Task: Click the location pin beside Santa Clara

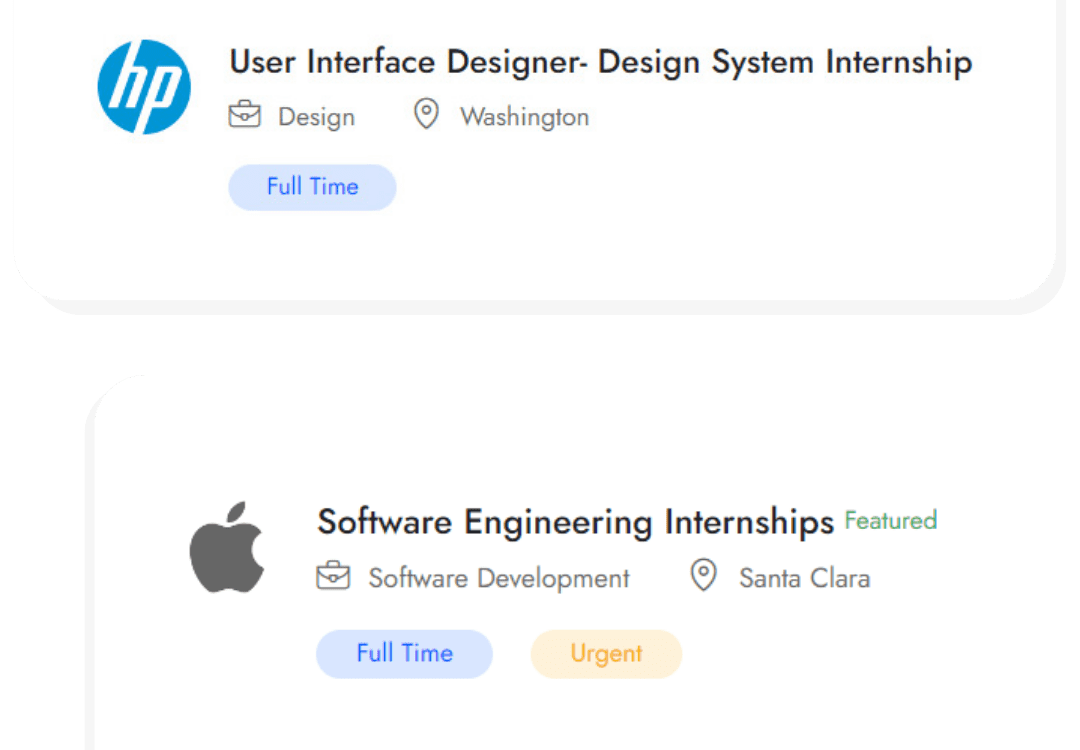Action: (704, 575)
